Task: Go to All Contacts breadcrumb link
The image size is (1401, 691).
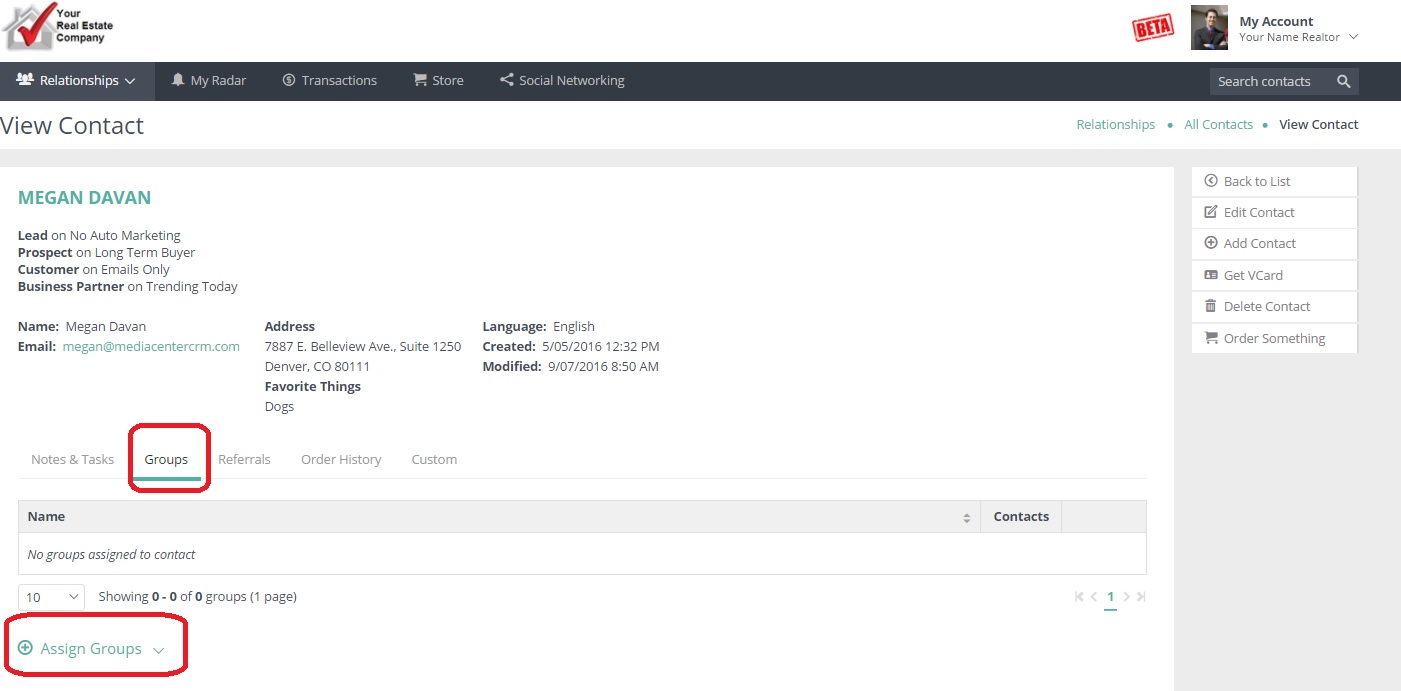Action: (x=1218, y=125)
